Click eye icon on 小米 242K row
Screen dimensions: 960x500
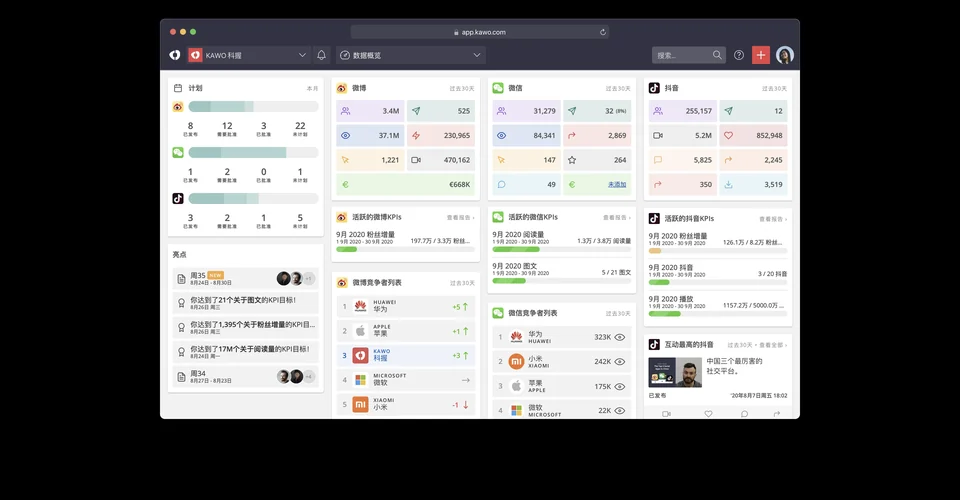[620, 362]
